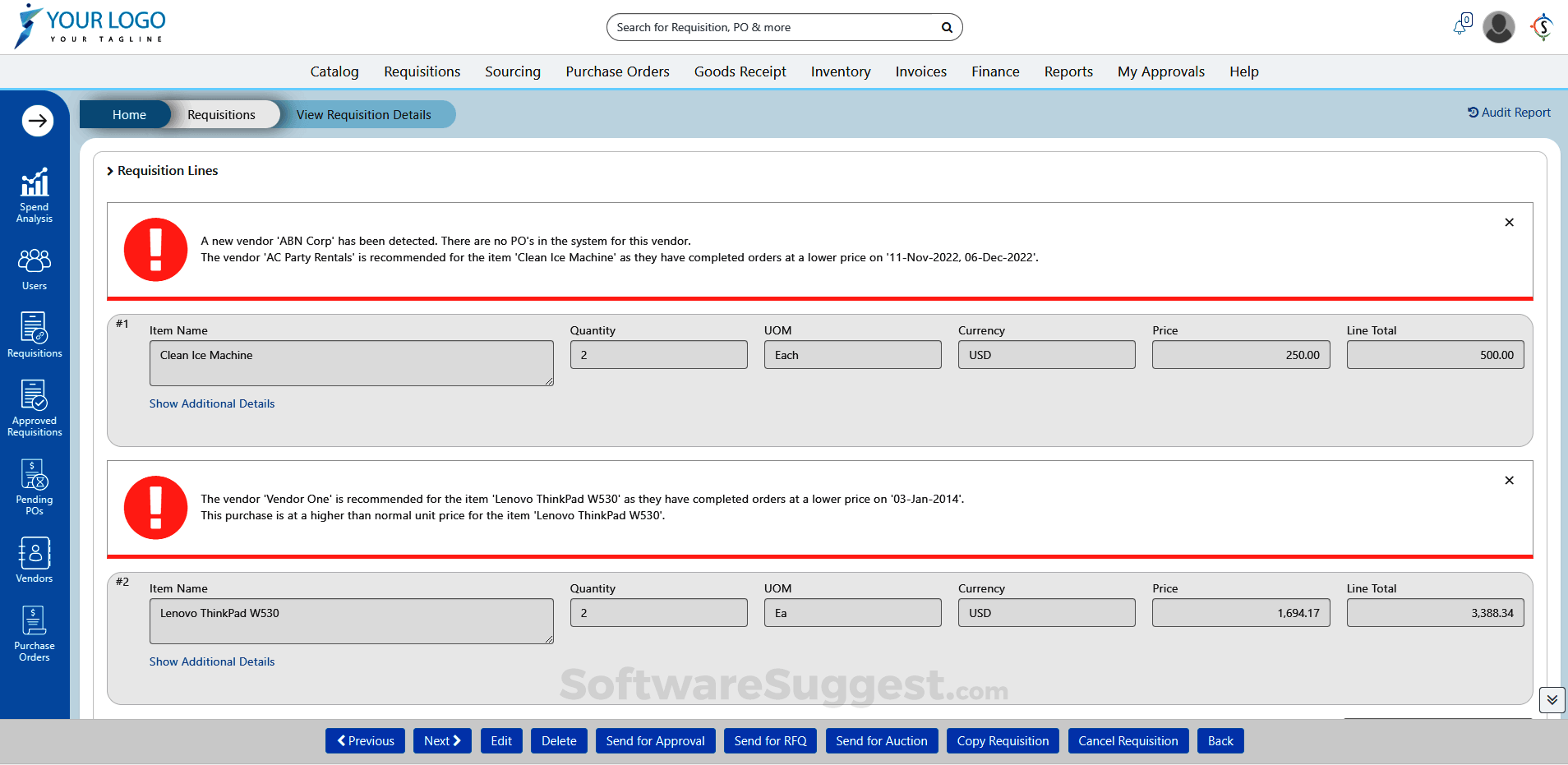
Task: Open Approved Requisitions in the sidebar
Action: pyautogui.click(x=34, y=408)
